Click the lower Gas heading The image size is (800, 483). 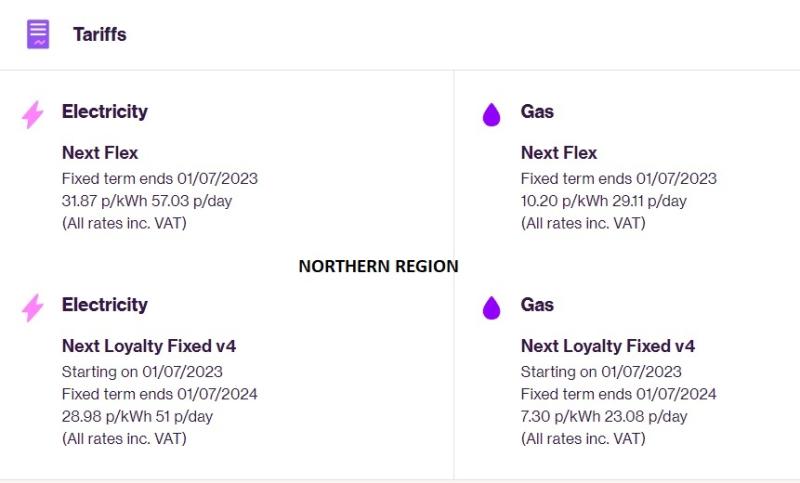click(537, 304)
